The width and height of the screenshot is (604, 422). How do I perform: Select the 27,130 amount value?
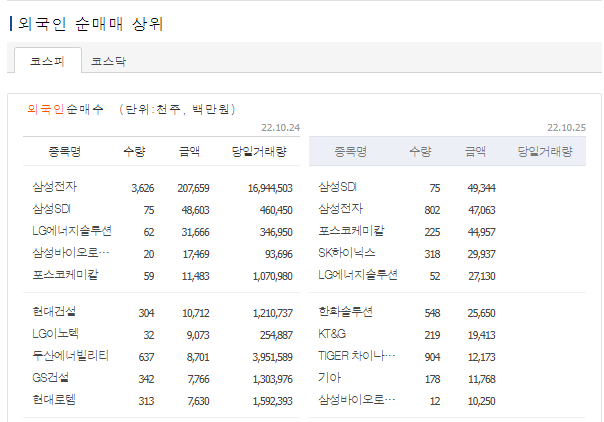coord(482,276)
